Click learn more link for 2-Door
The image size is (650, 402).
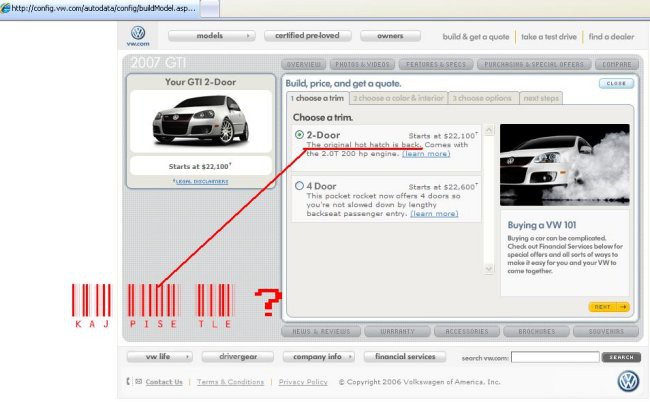tap(426, 154)
